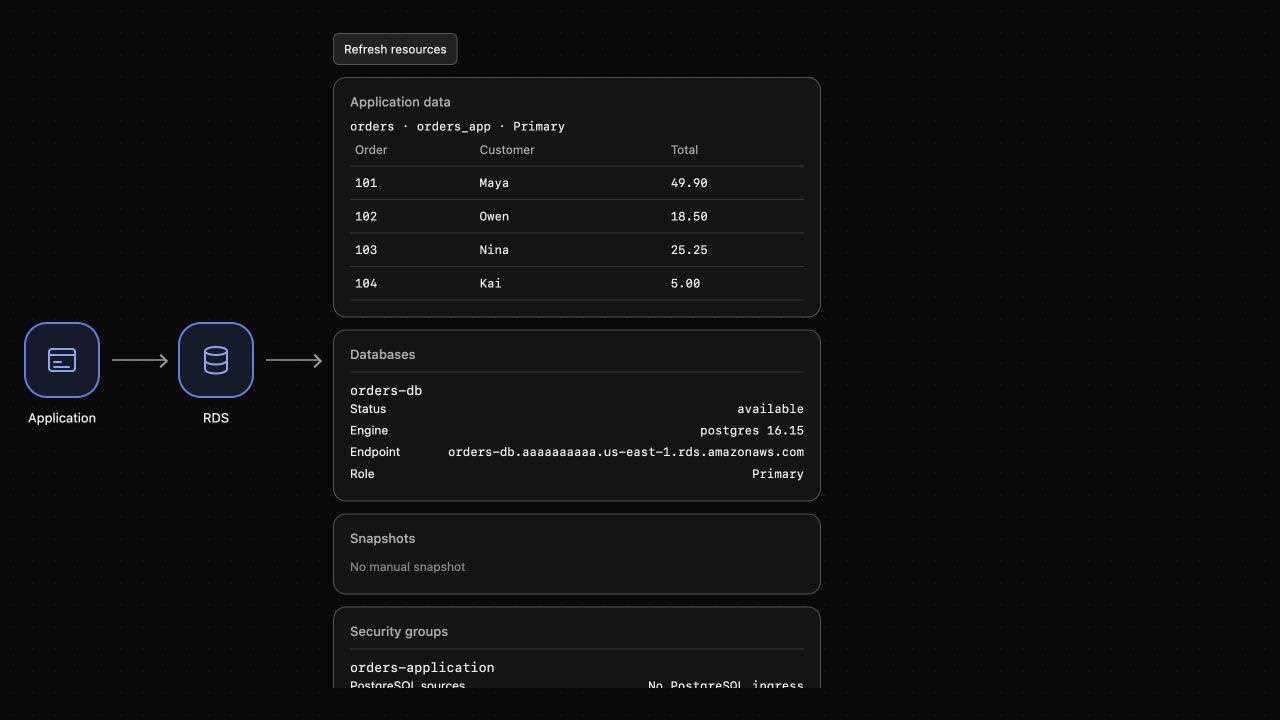Image resolution: width=1280 pixels, height=720 pixels.
Task: Click the 'Endpoint' field label
Action: pos(375,452)
